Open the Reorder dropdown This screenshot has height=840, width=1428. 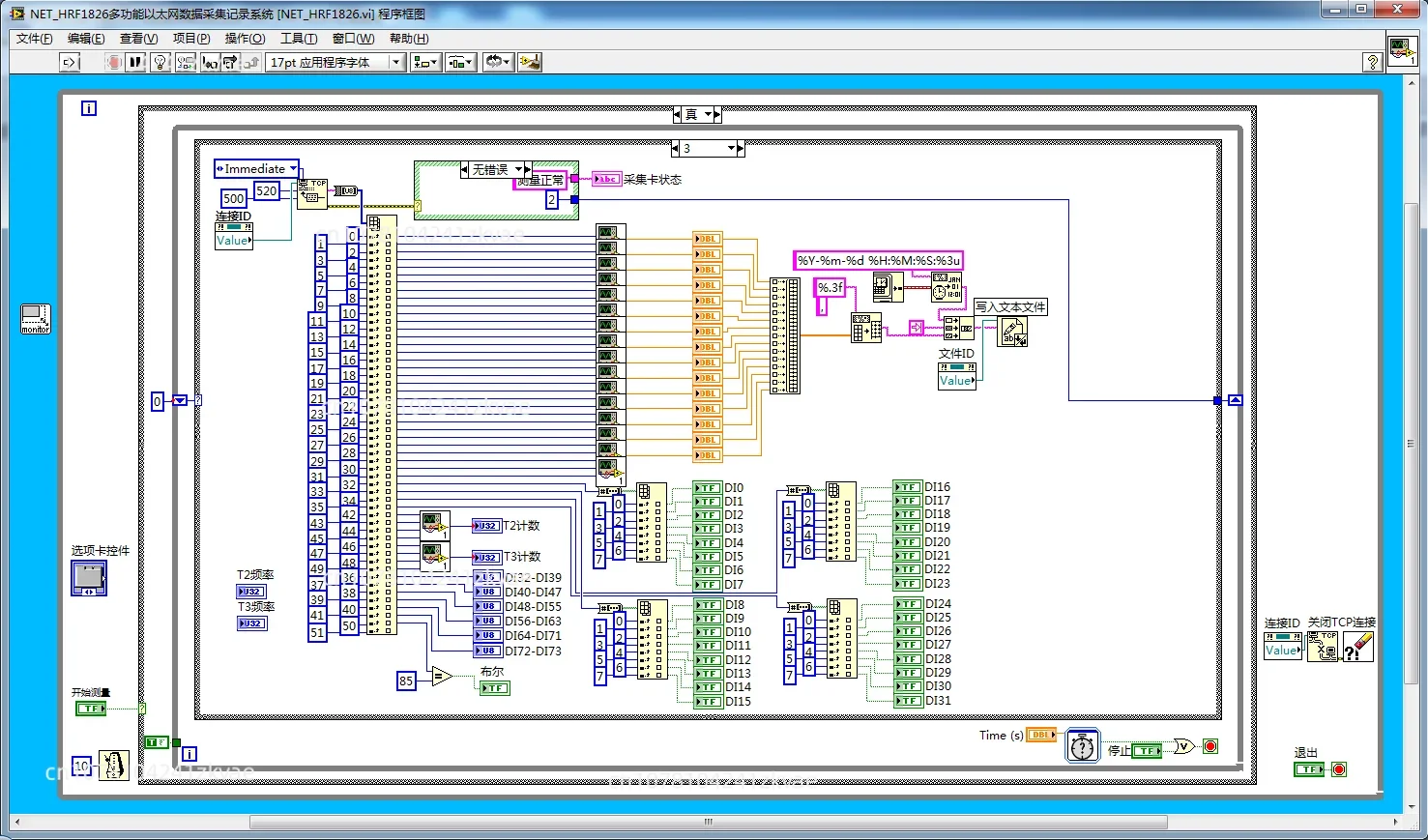[497, 62]
